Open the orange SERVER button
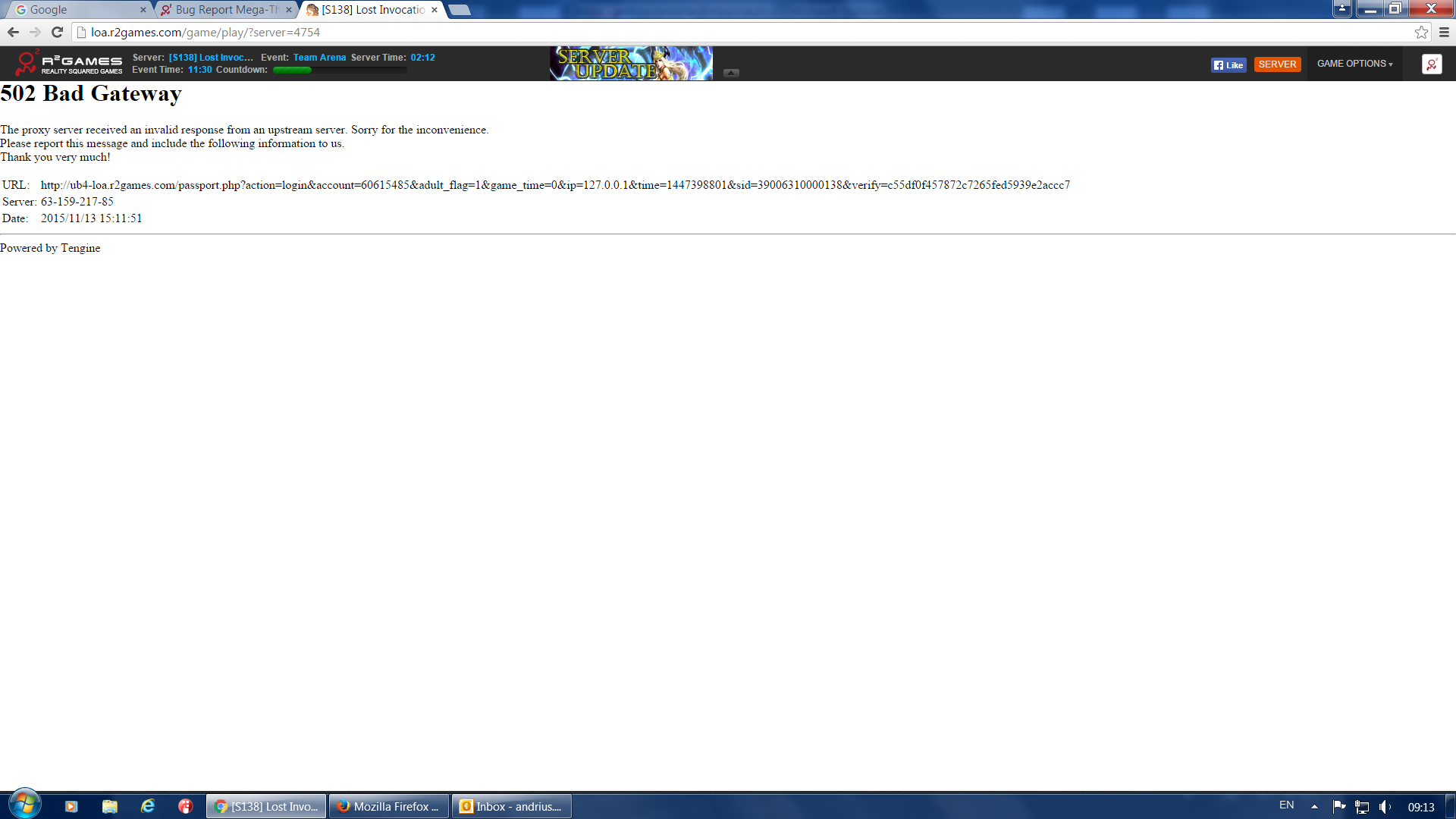1456x819 pixels. 1277,64
